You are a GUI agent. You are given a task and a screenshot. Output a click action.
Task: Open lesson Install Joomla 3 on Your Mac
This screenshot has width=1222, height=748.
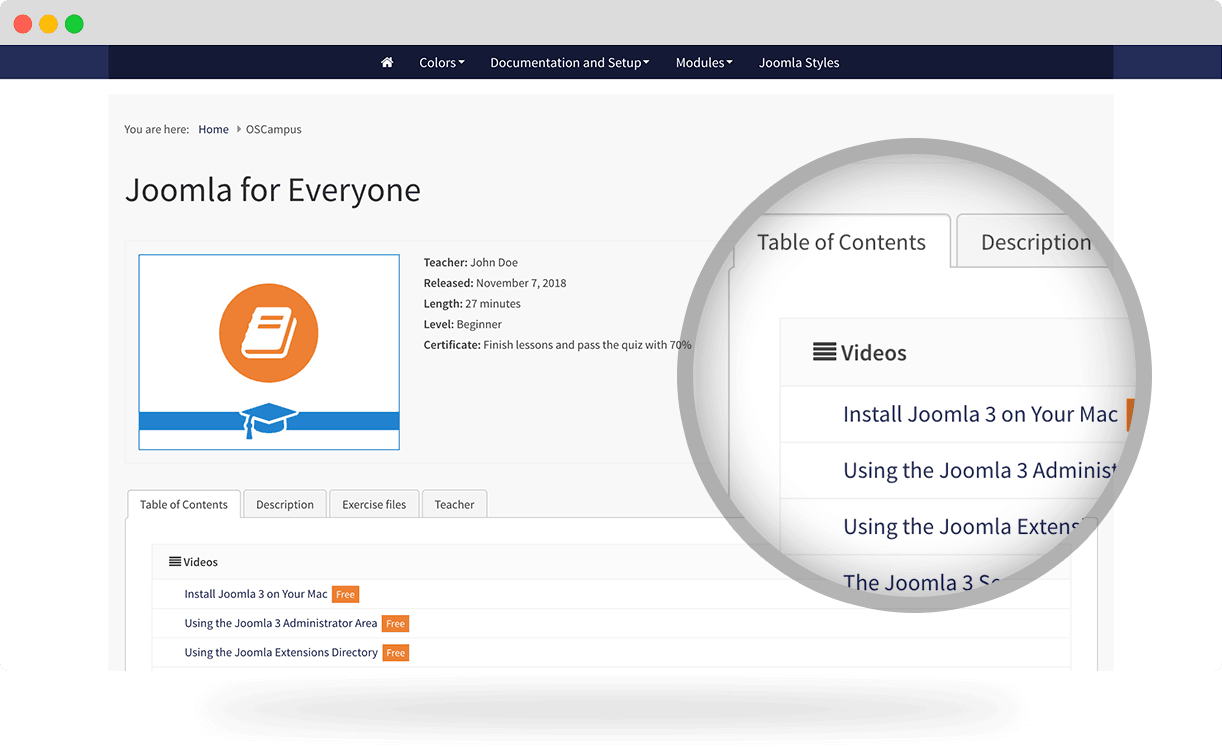(256, 594)
